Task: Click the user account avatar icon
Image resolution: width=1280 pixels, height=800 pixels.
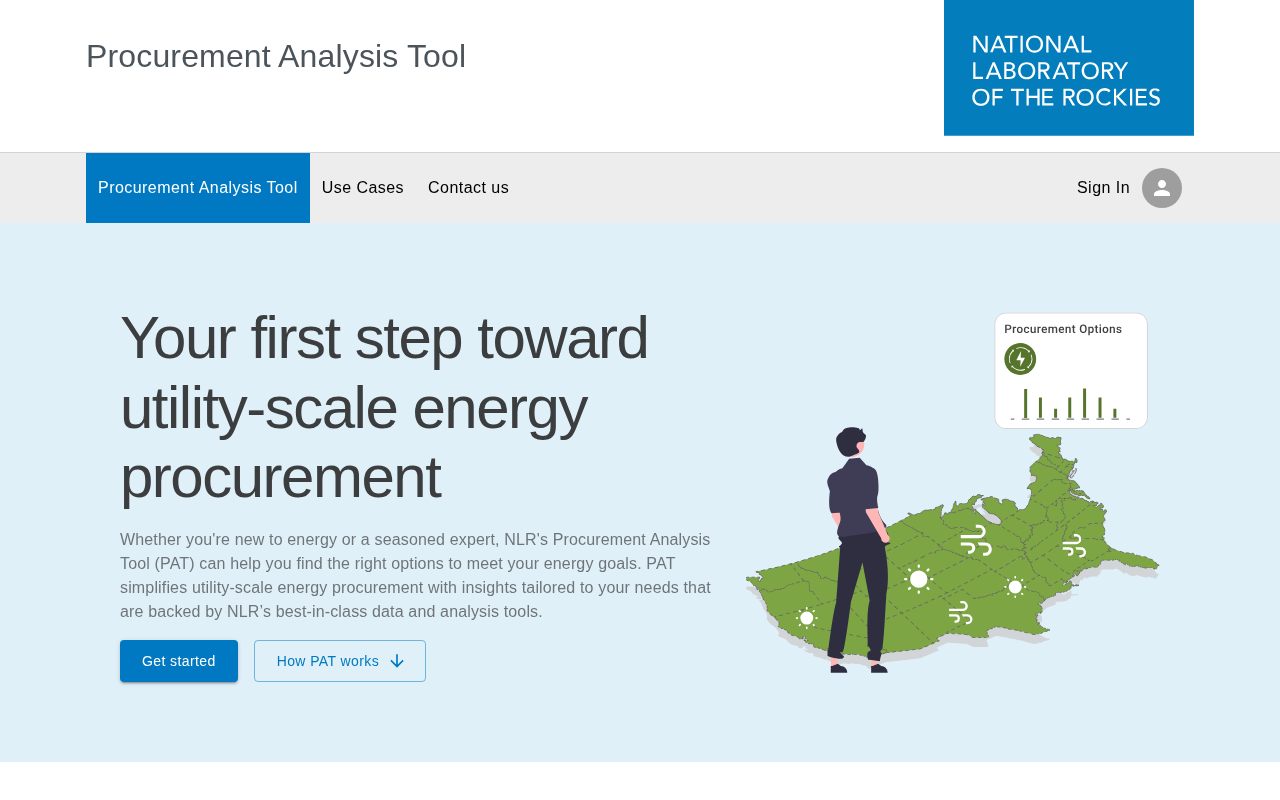Action: (1162, 188)
